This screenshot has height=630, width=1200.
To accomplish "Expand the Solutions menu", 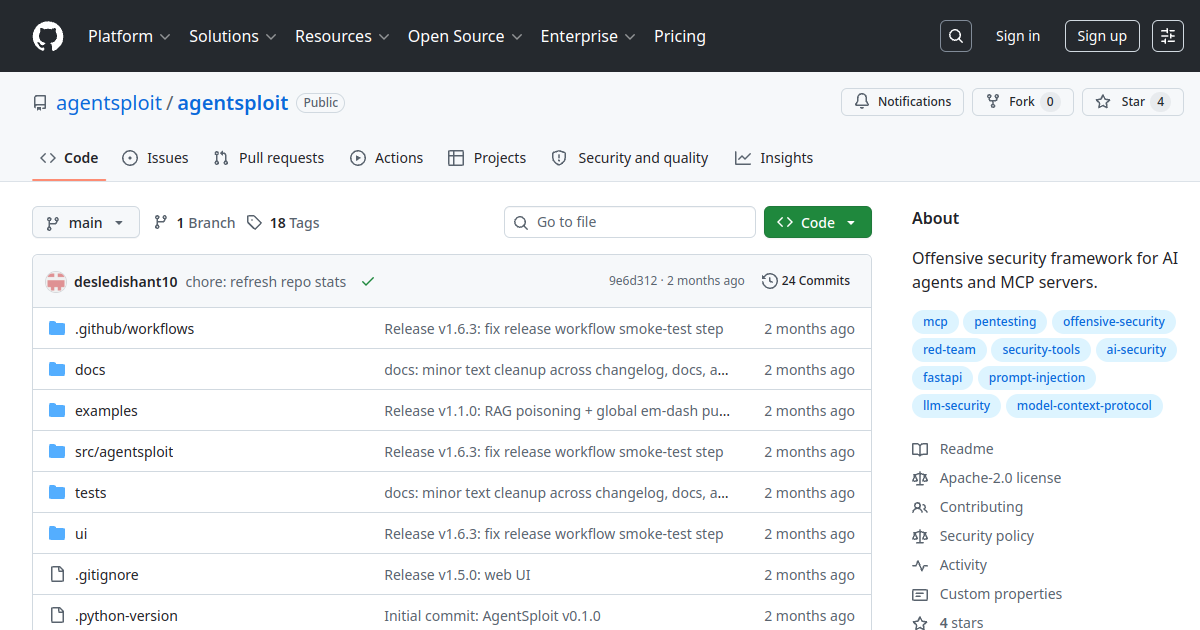I will (232, 36).
